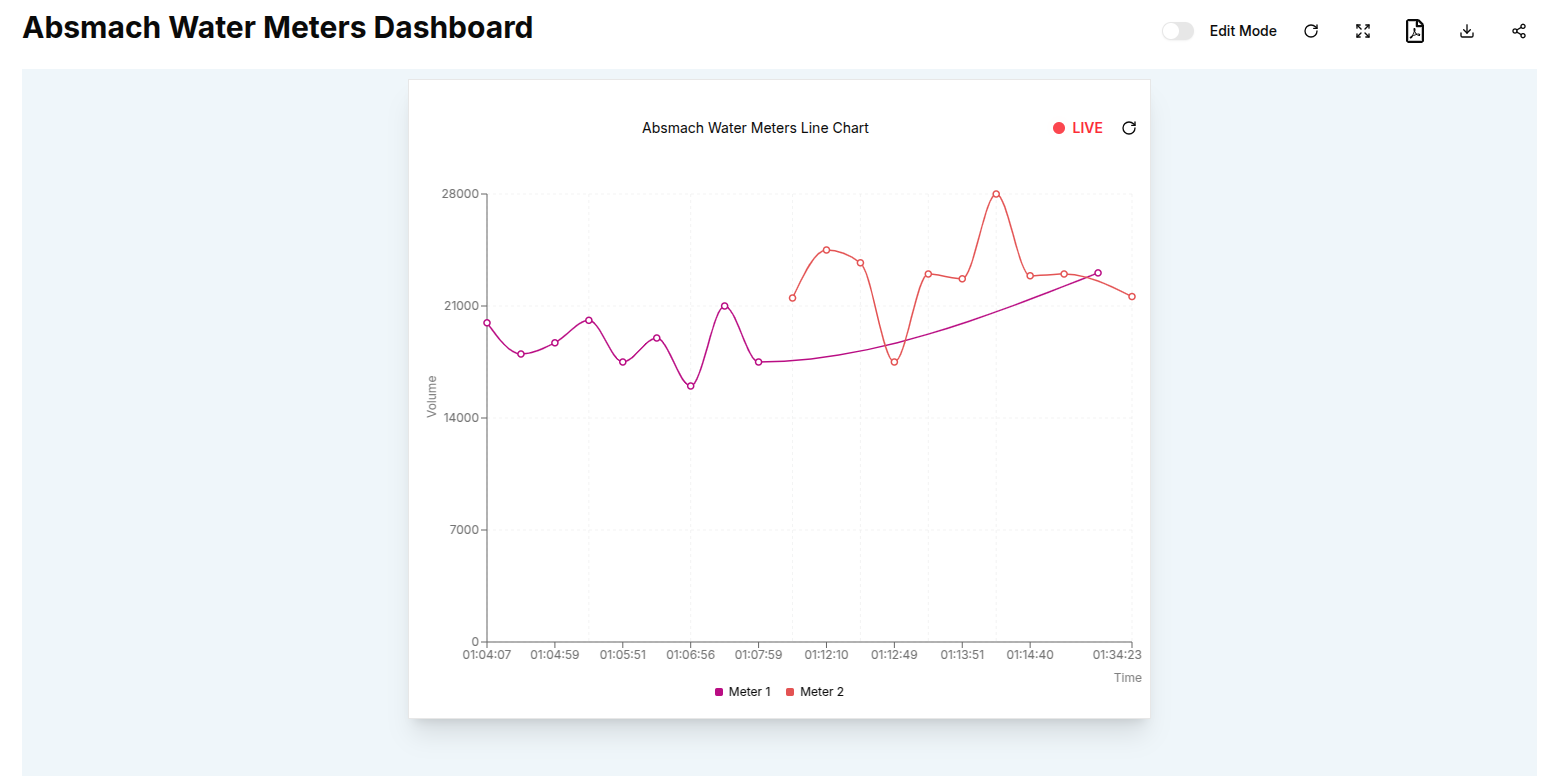Click the Meter 1 purple legend swatch

click(719, 691)
